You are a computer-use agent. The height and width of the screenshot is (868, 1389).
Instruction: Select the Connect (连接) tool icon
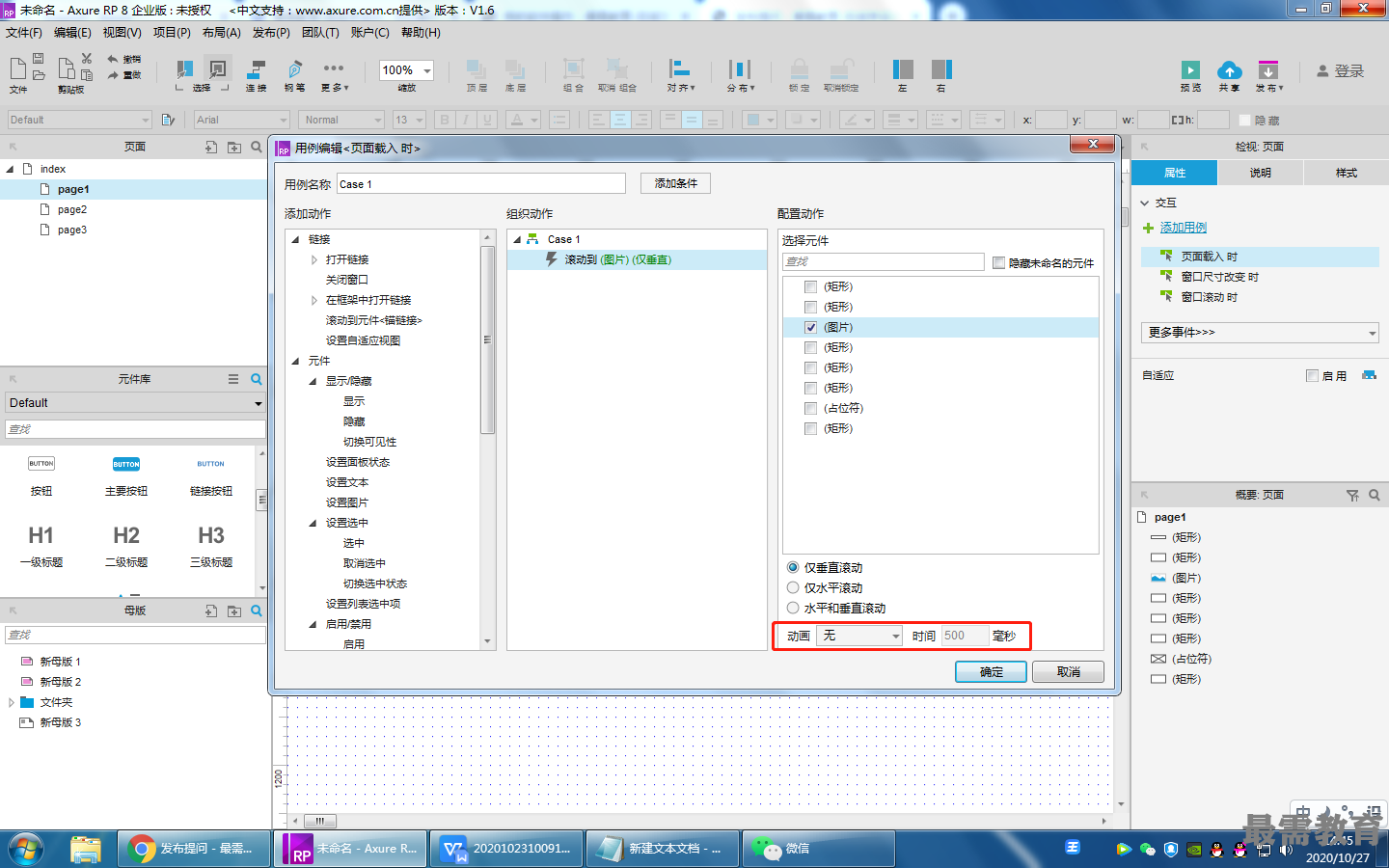[257, 69]
